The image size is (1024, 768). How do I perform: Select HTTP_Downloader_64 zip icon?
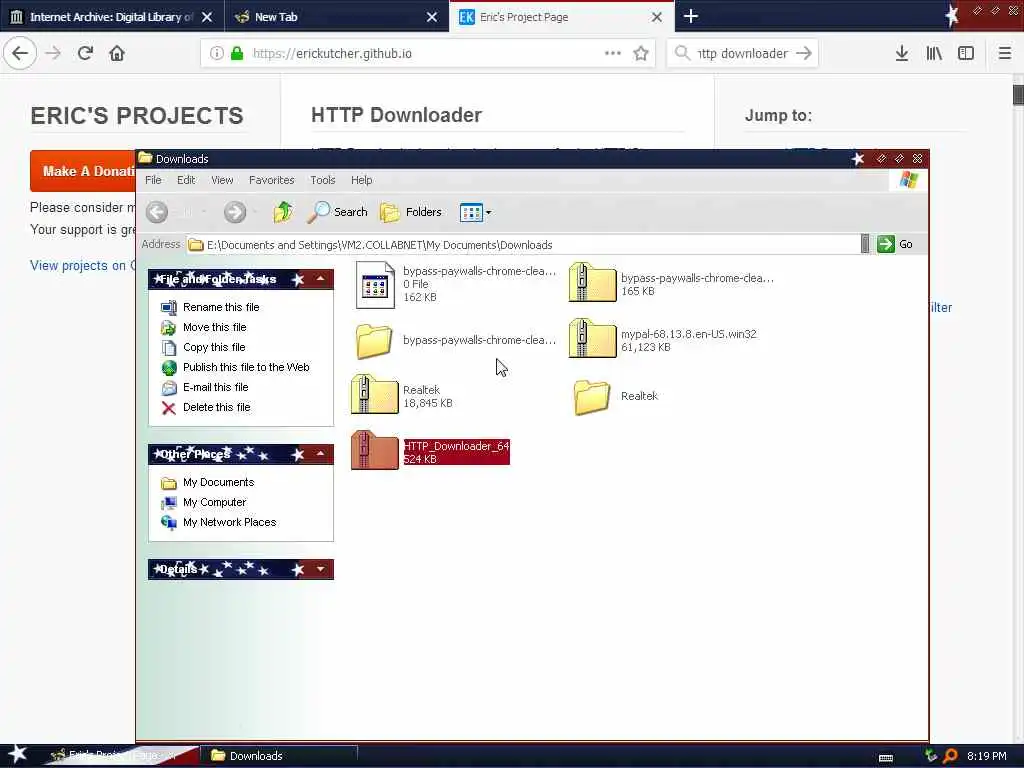pos(374,451)
